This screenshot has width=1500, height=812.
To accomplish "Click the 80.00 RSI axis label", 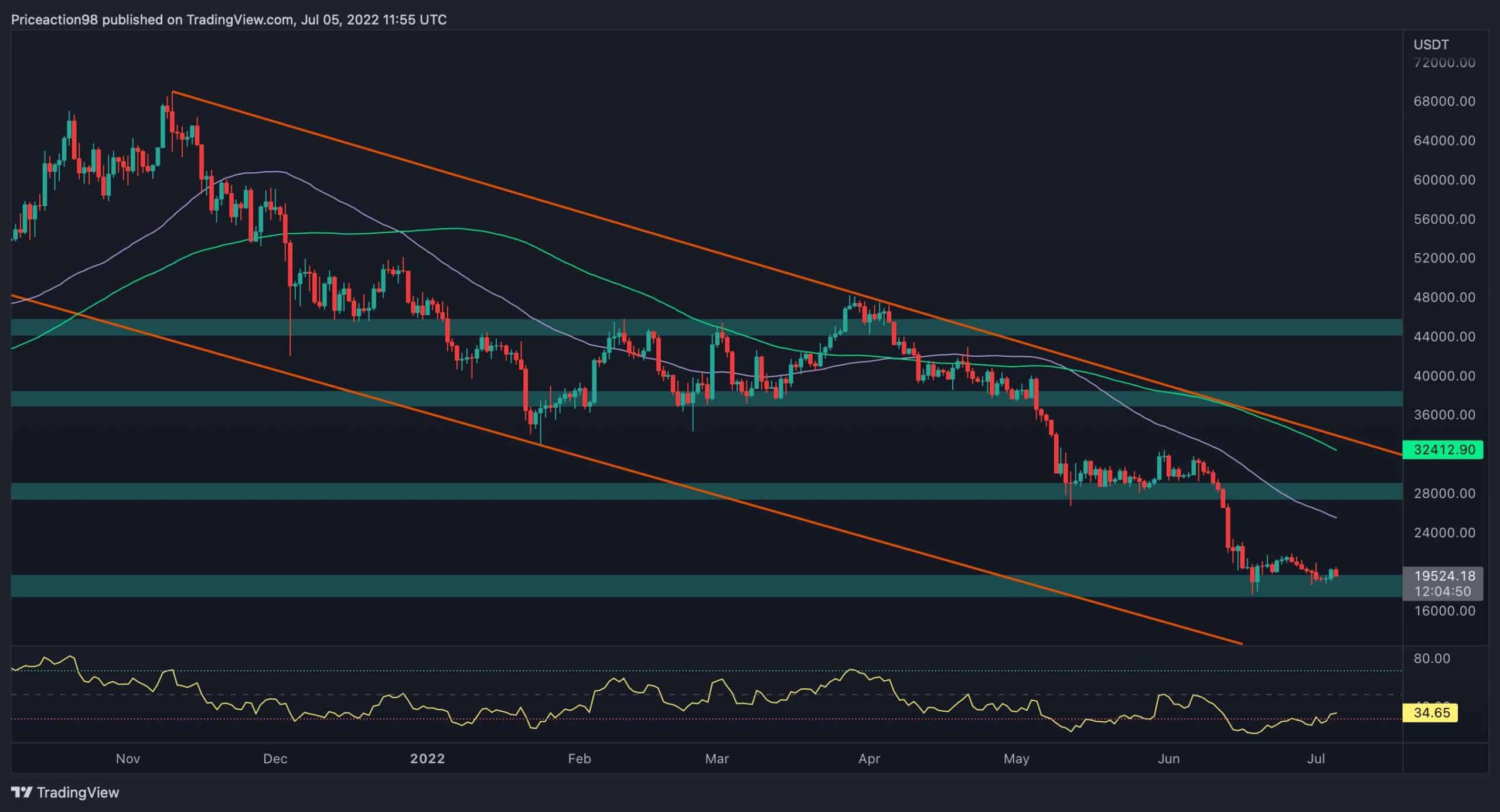I will (1432, 659).
